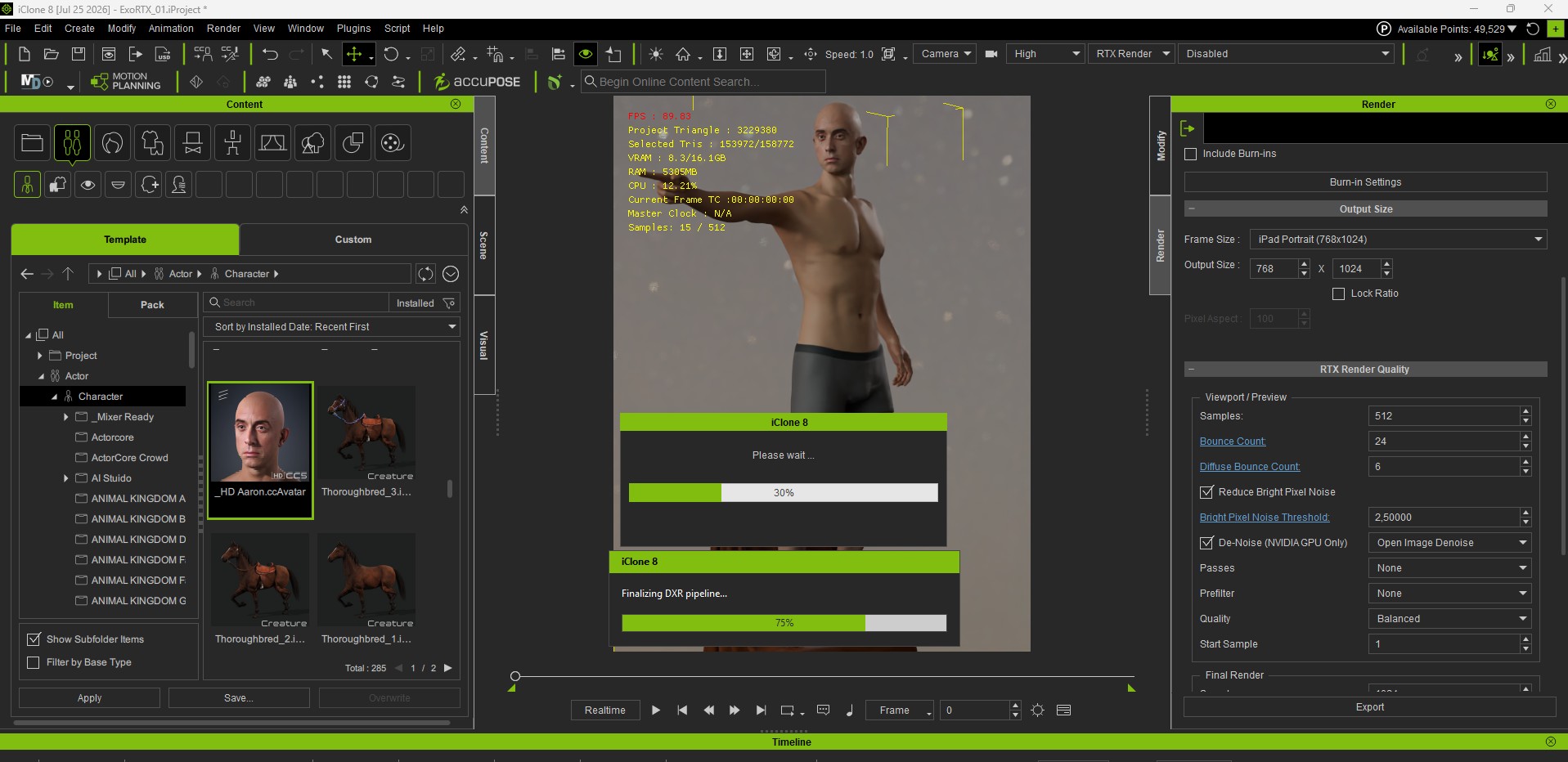Enable the Include Burn-ins checkbox

pyautogui.click(x=1191, y=154)
